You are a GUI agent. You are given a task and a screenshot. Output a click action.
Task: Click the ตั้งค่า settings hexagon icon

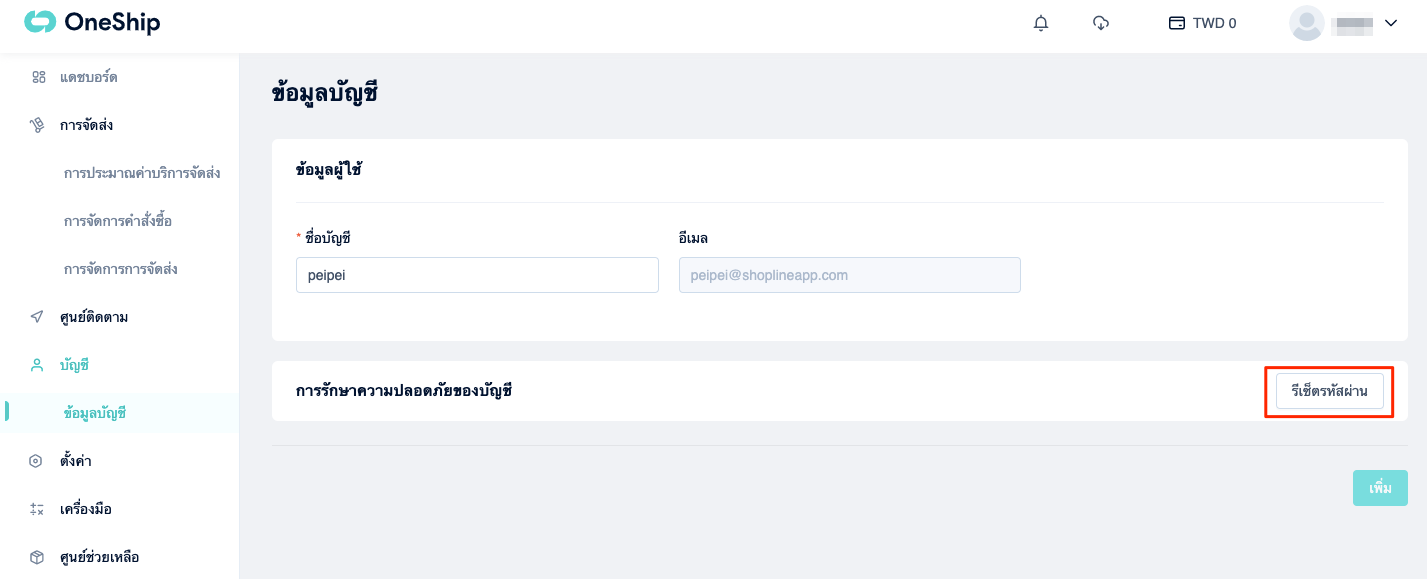tap(37, 461)
